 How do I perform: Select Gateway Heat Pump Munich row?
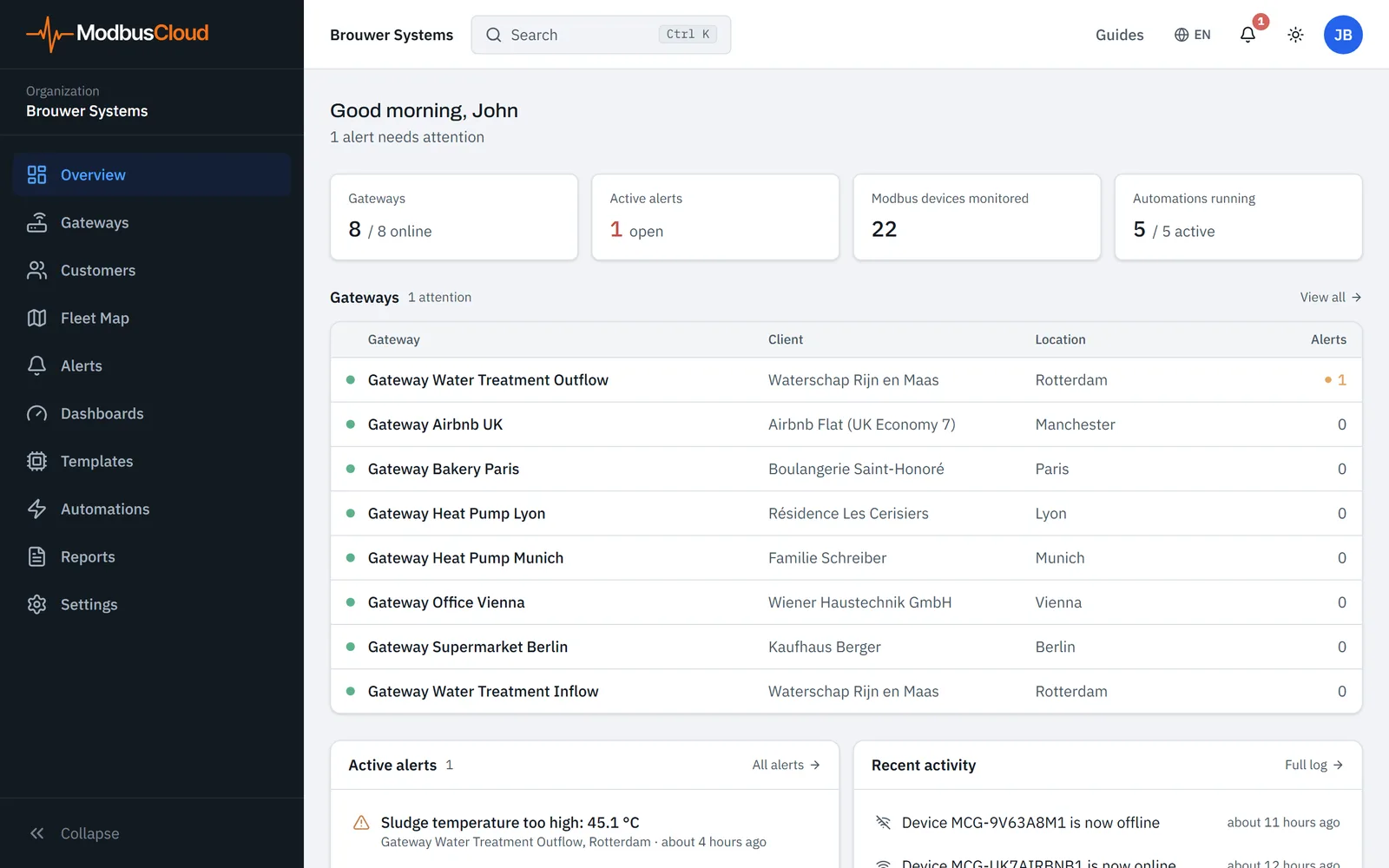tap(846, 558)
